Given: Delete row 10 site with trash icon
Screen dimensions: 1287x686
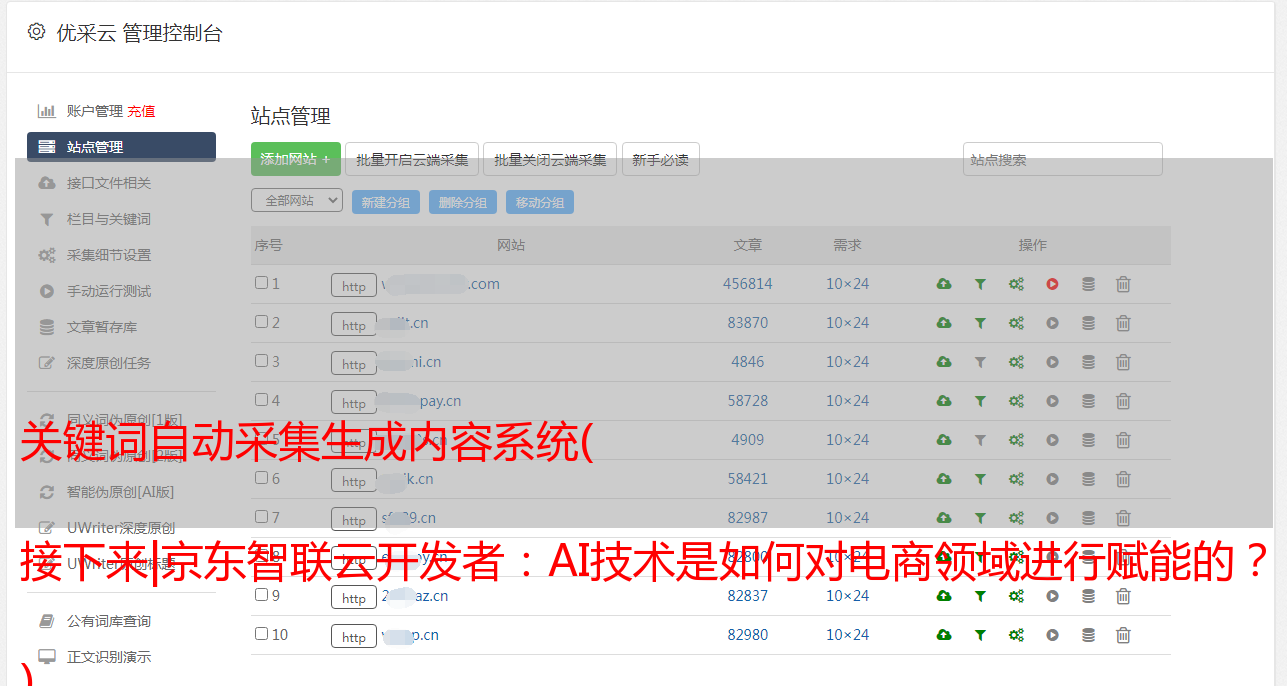Looking at the screenshot, I should pos(1123,635).
